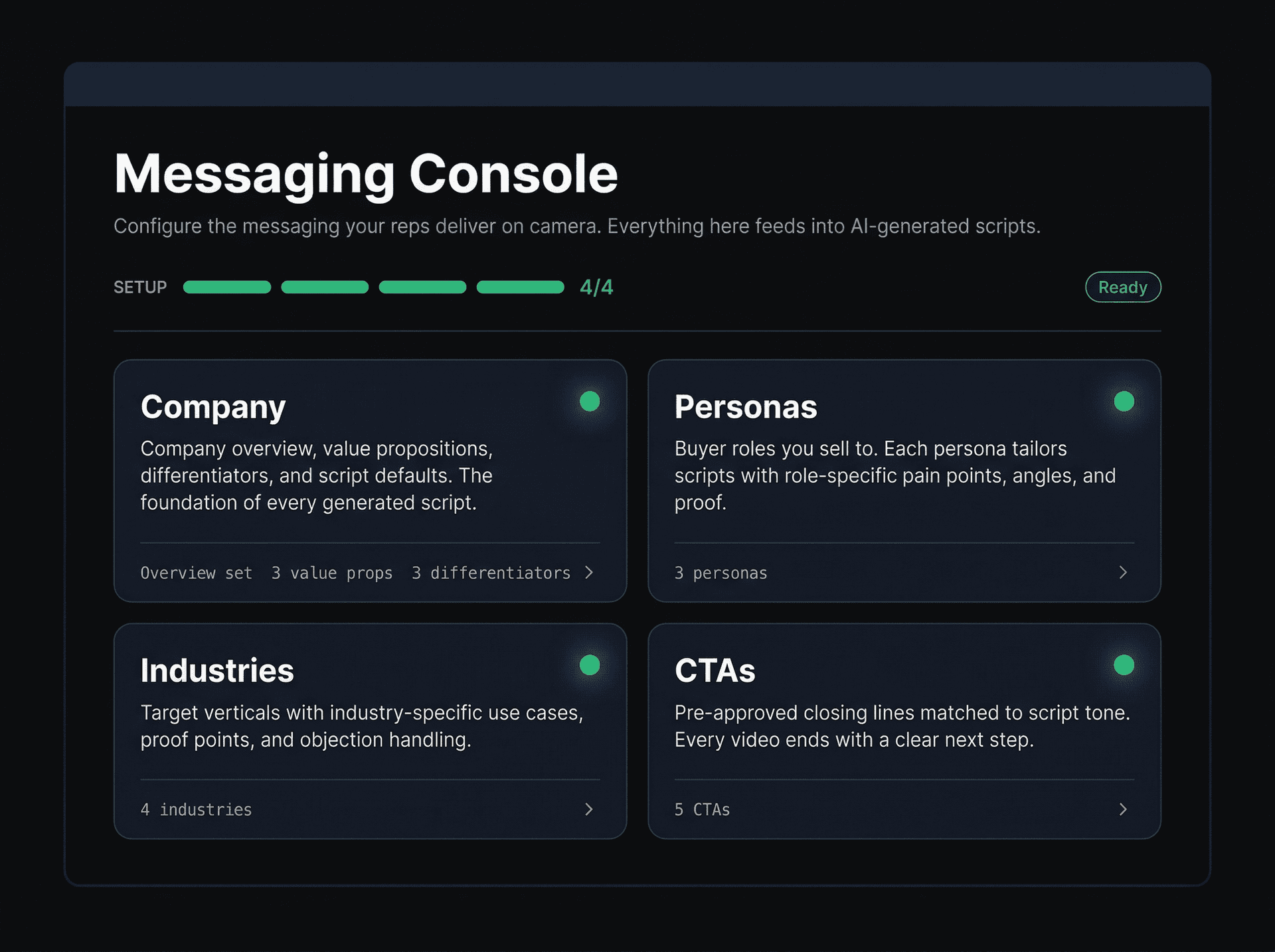
Task: Click the green status dot on CTAs card
Action: (x=1124, y=664)
